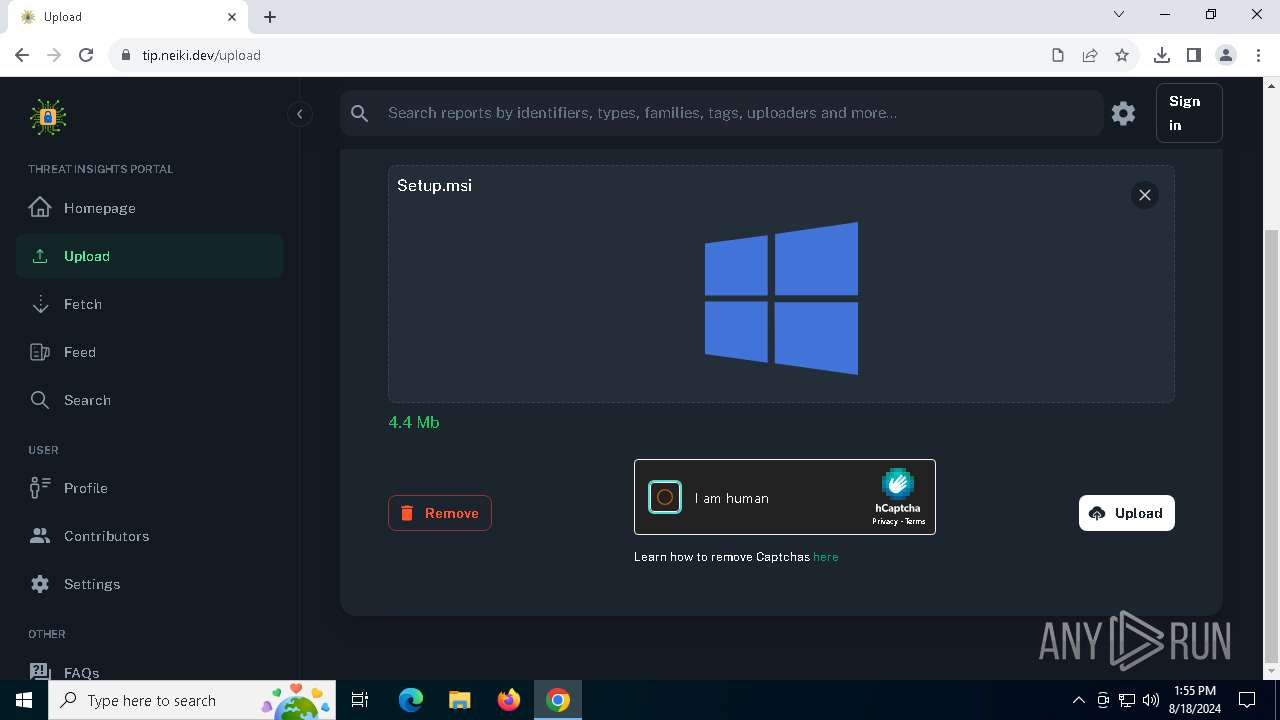Screen dimensions: 1280x720
Task: Click the Remove button
Action: [440, 513]
